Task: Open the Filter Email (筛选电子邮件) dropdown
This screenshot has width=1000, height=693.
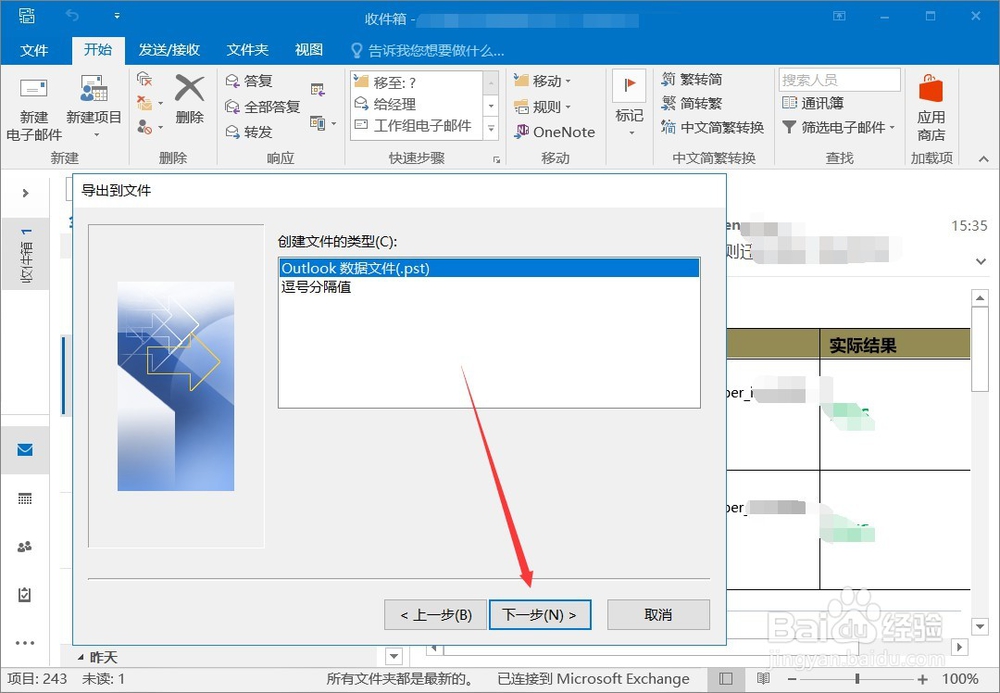Action: coord(839,128)
